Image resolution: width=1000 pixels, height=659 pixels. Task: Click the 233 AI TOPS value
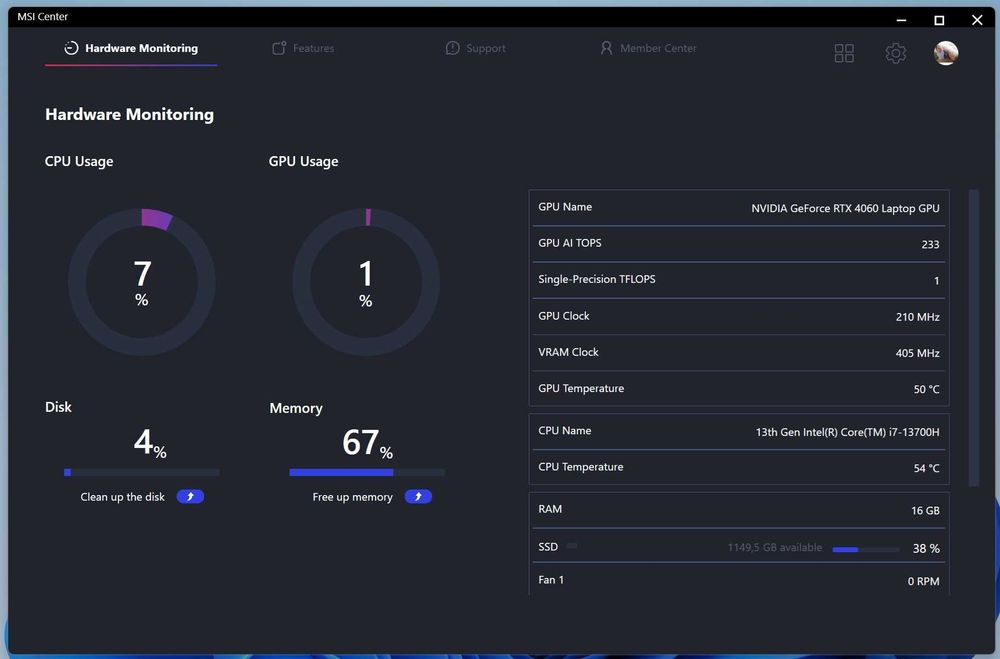[930, 244]
